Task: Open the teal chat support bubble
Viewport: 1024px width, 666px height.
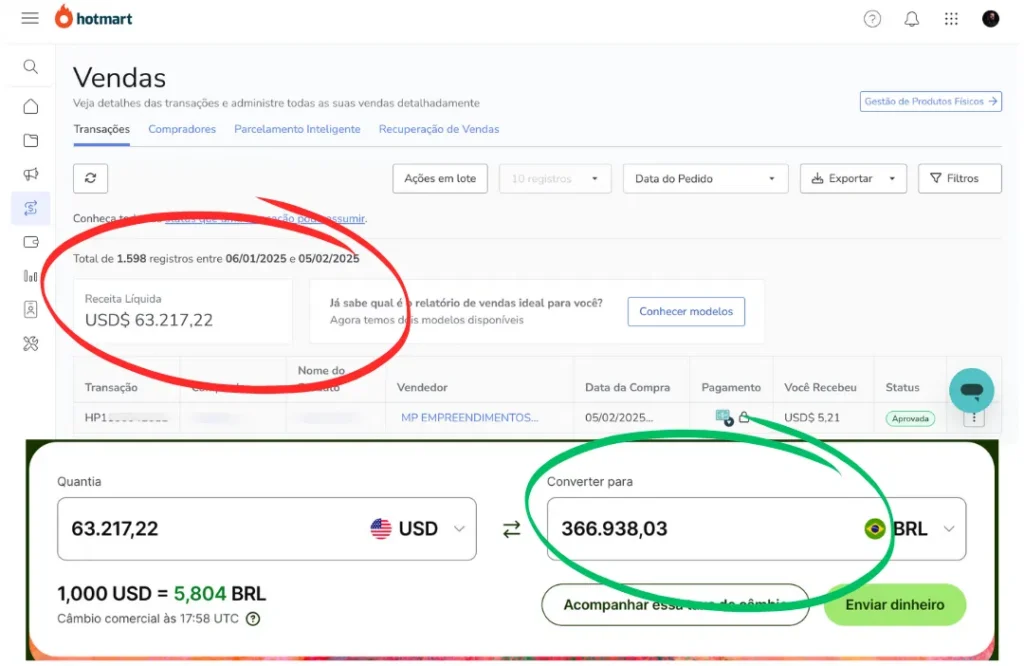Action: tap(971, 390)
